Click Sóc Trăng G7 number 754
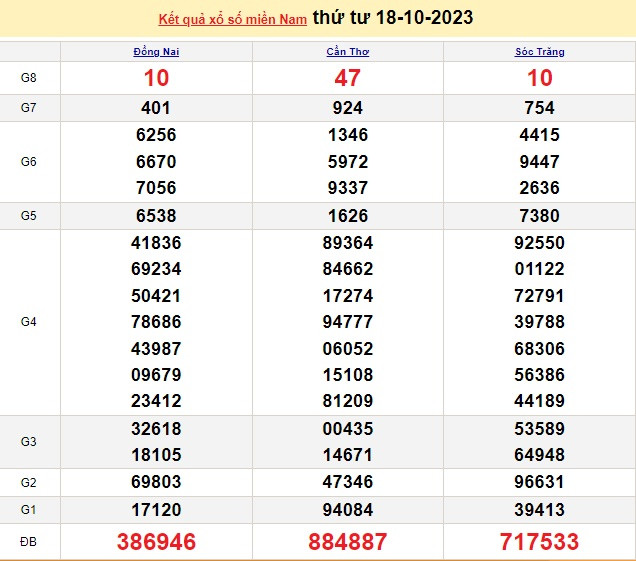Image resolution: width=636 pixels, height=561 pixels. pos(539,108)
